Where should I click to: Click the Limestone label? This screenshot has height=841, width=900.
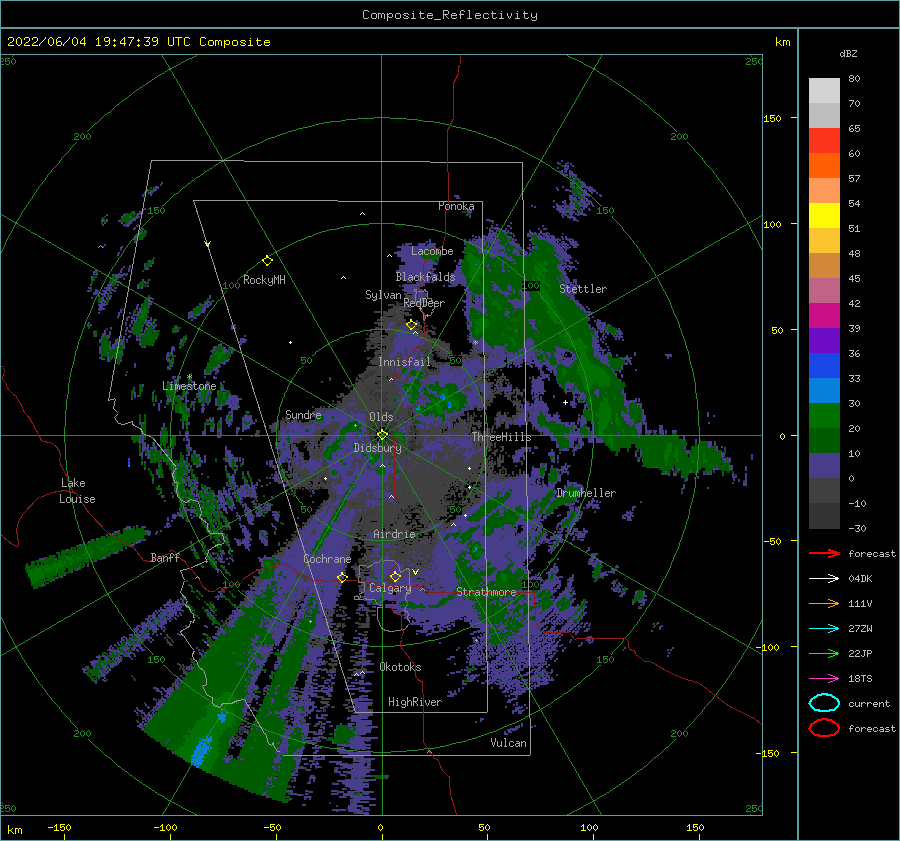coord(189,386)
